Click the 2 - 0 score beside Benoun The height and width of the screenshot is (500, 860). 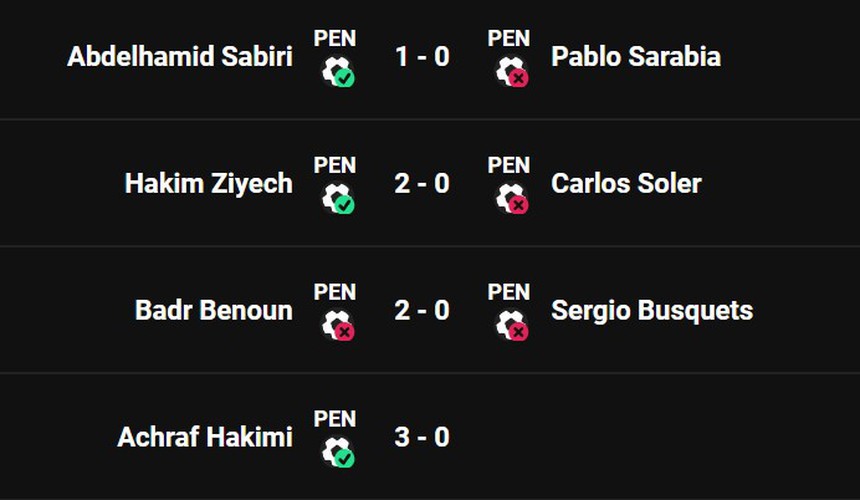[422, 311]
